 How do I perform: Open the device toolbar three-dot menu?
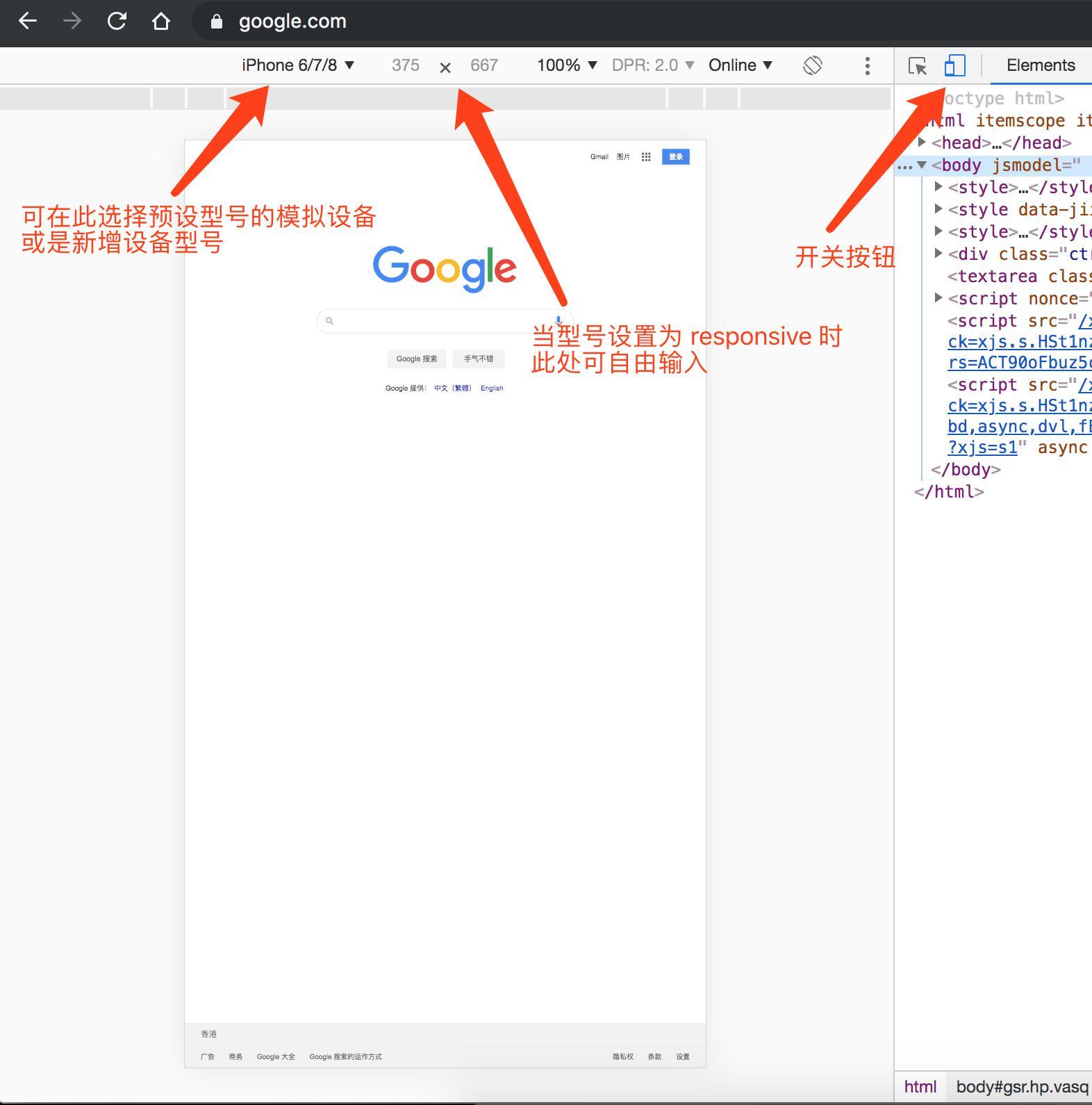pos(867,66)
